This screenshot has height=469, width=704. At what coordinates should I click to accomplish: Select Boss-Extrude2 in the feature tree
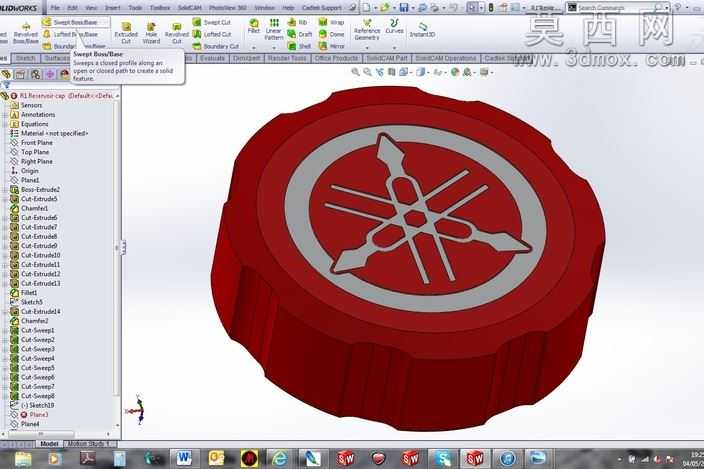pyautogui.click(x=40, y=189)
